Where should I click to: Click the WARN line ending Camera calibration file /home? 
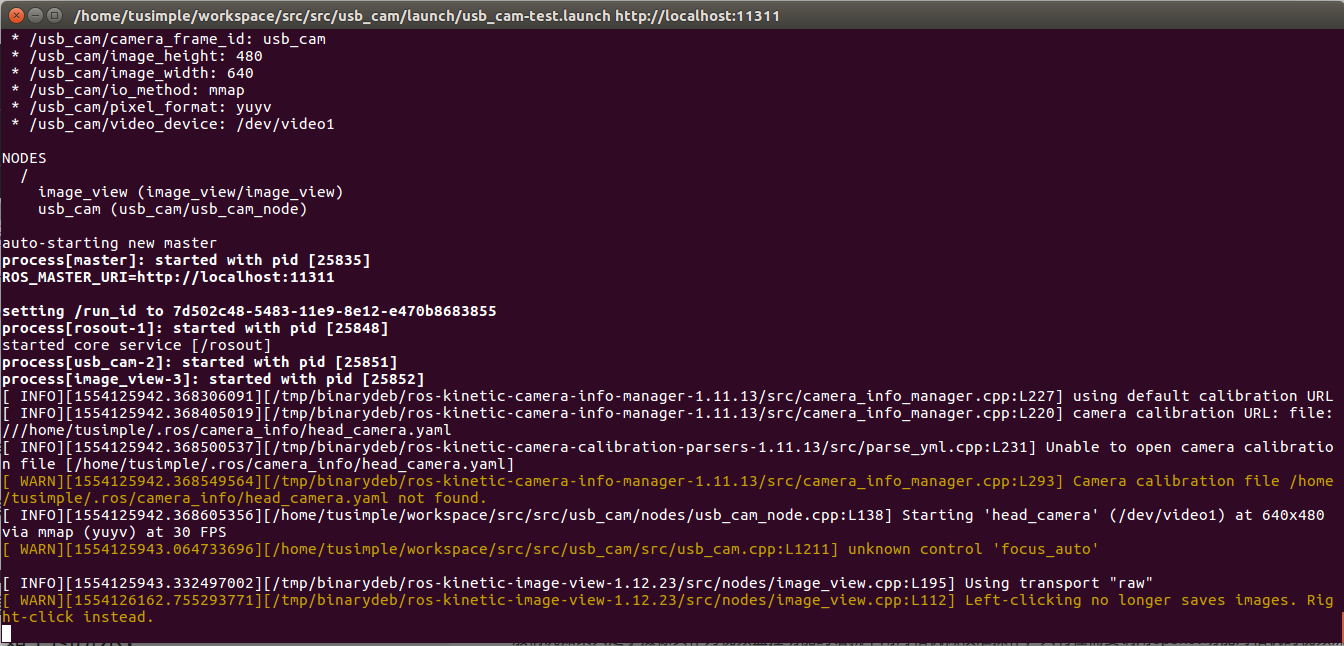pyautogui.click(x=667, y=481)
